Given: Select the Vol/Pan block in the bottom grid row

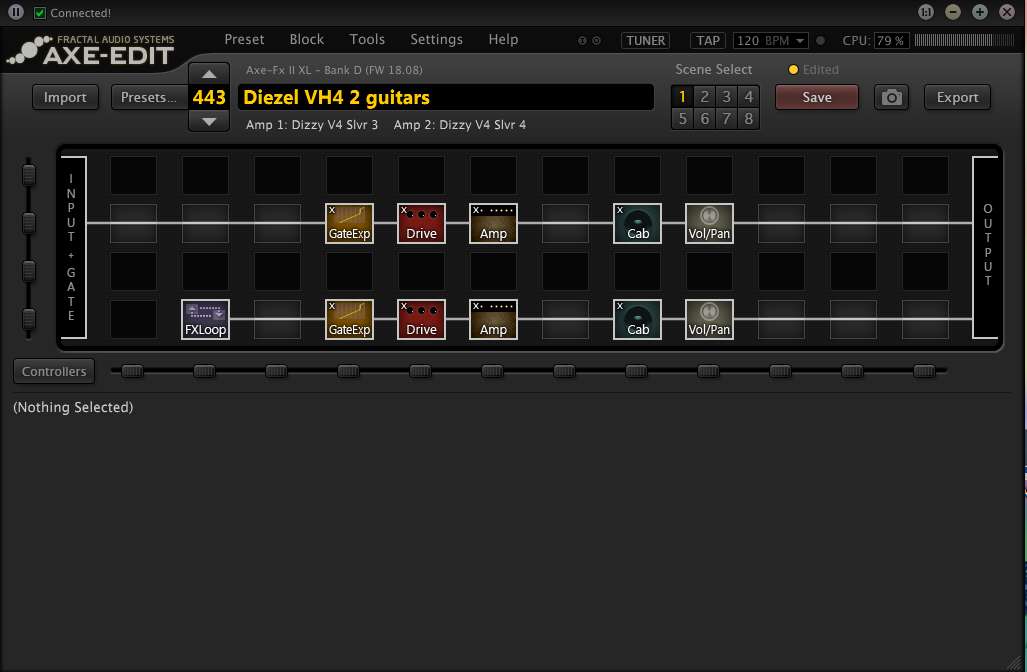Looking at the screenshot, I should 709,320.
